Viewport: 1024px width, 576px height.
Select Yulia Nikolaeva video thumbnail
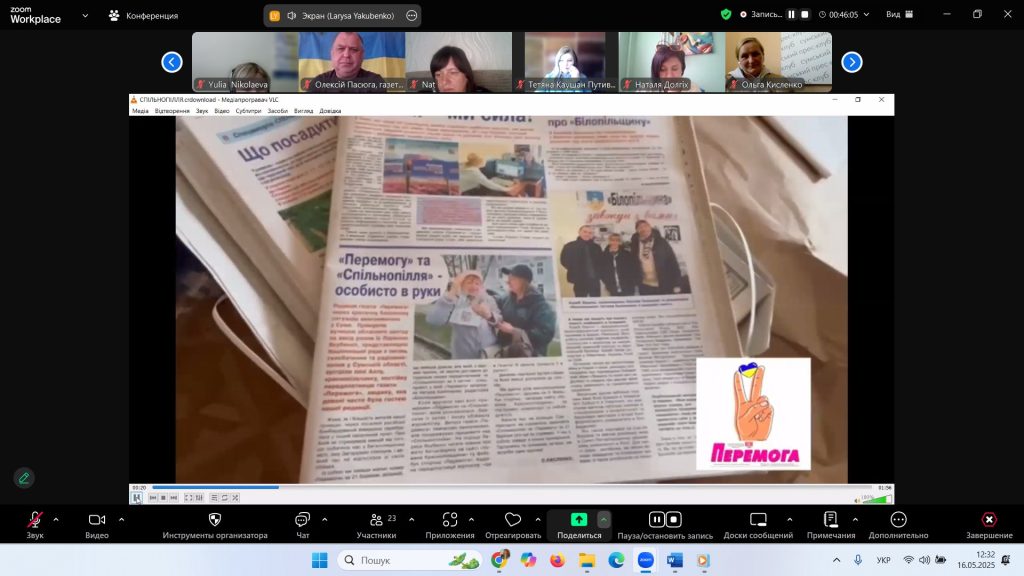click(x=245, y=62)
